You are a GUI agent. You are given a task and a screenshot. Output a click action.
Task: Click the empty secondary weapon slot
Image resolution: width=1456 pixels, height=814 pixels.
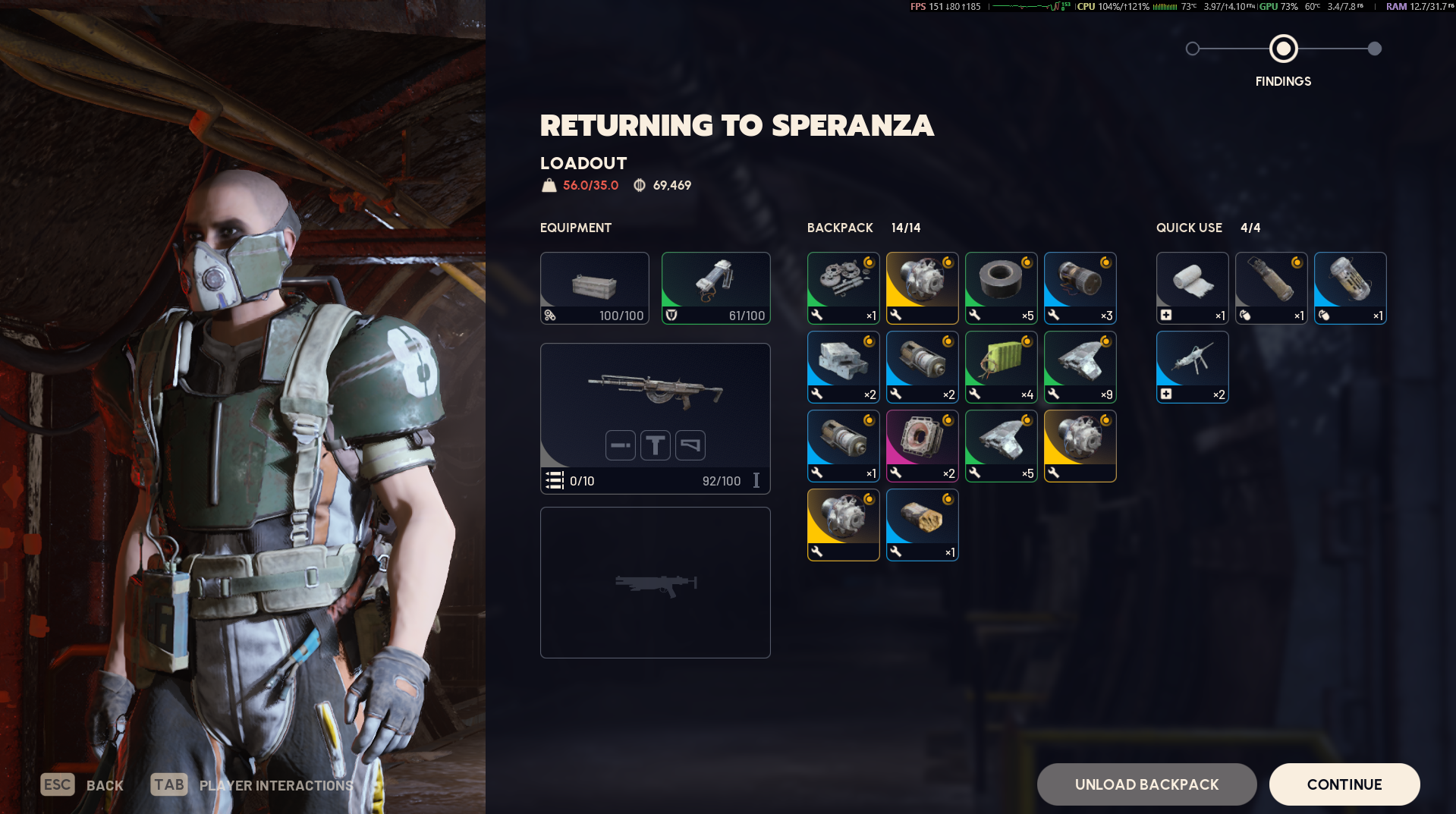pos(655,583)
